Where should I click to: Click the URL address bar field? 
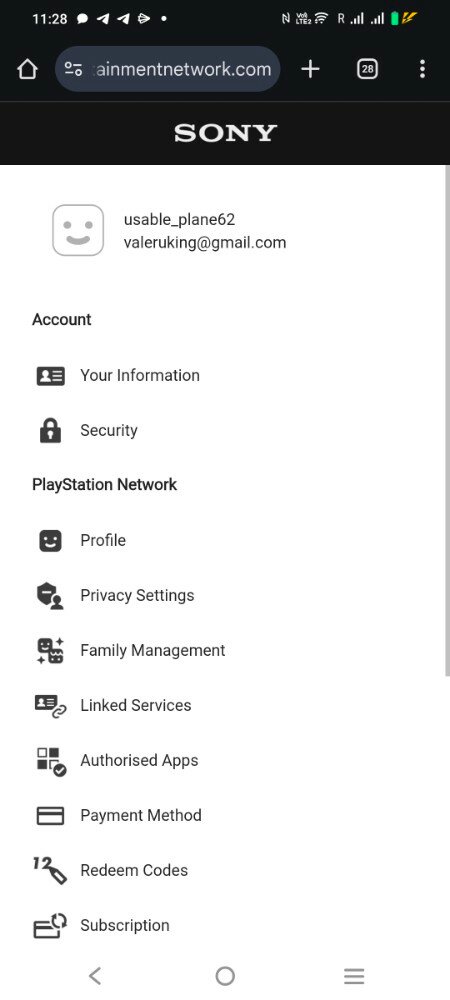[x=168, y=69]
